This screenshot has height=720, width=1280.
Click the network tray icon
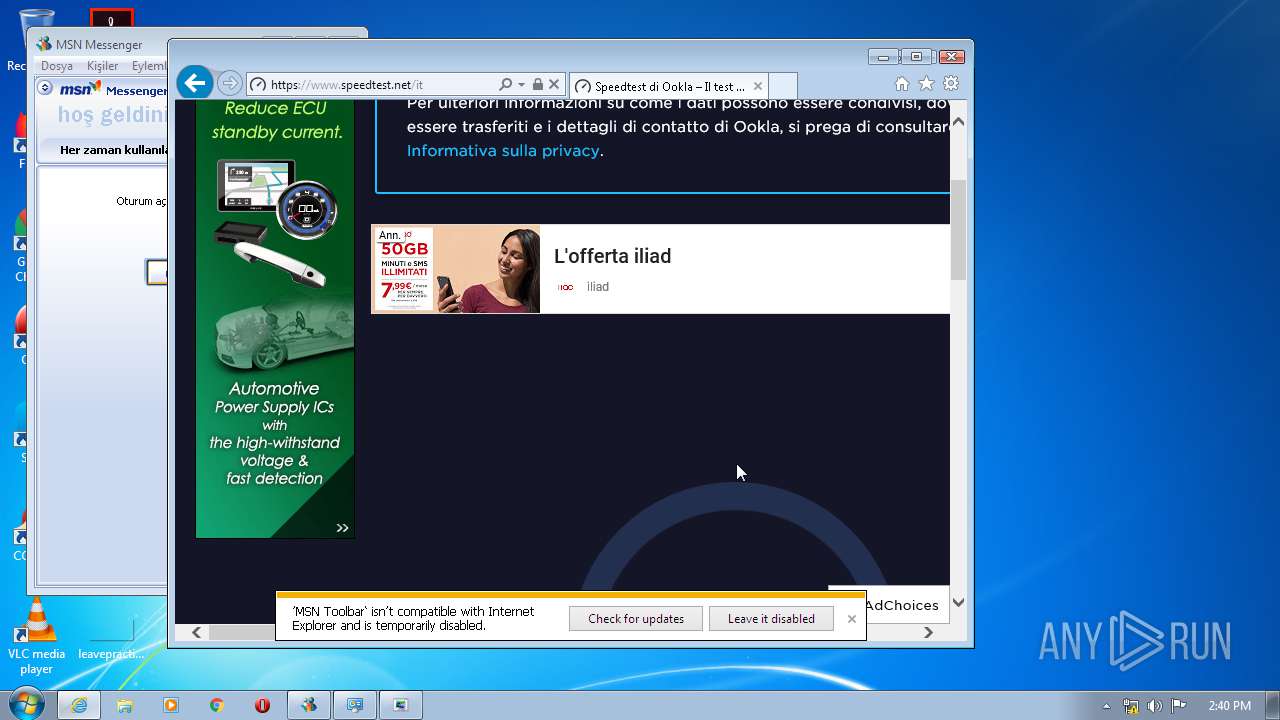pos(1131,706)
